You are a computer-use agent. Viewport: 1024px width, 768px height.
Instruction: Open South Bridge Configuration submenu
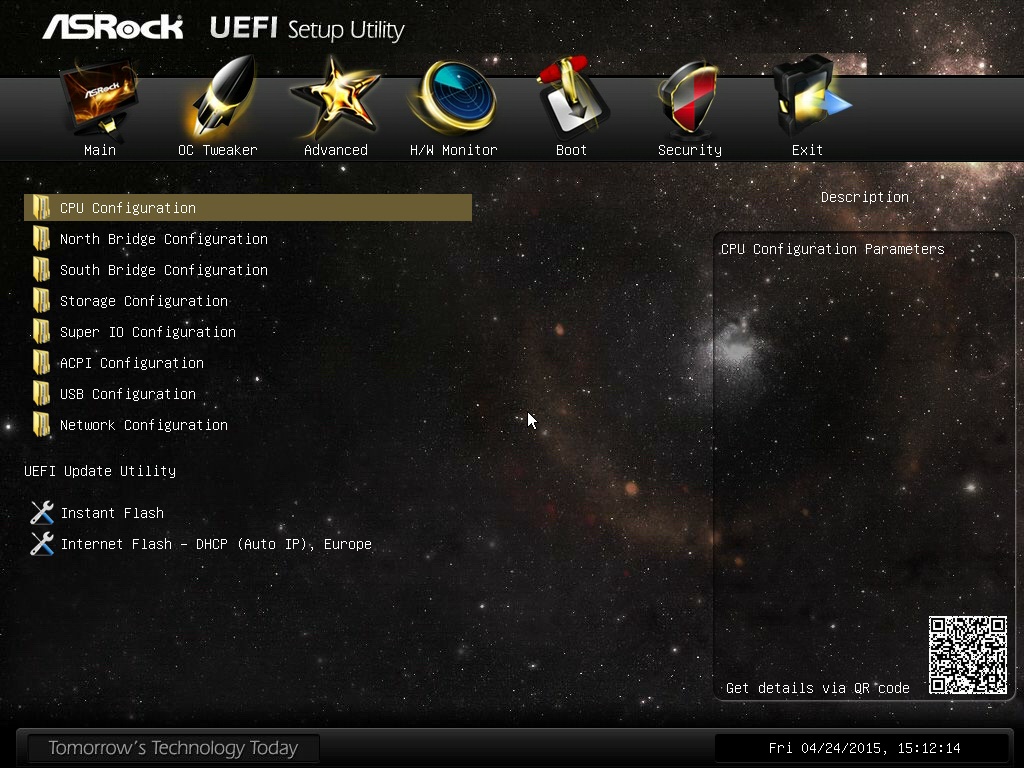pos(164,270)
